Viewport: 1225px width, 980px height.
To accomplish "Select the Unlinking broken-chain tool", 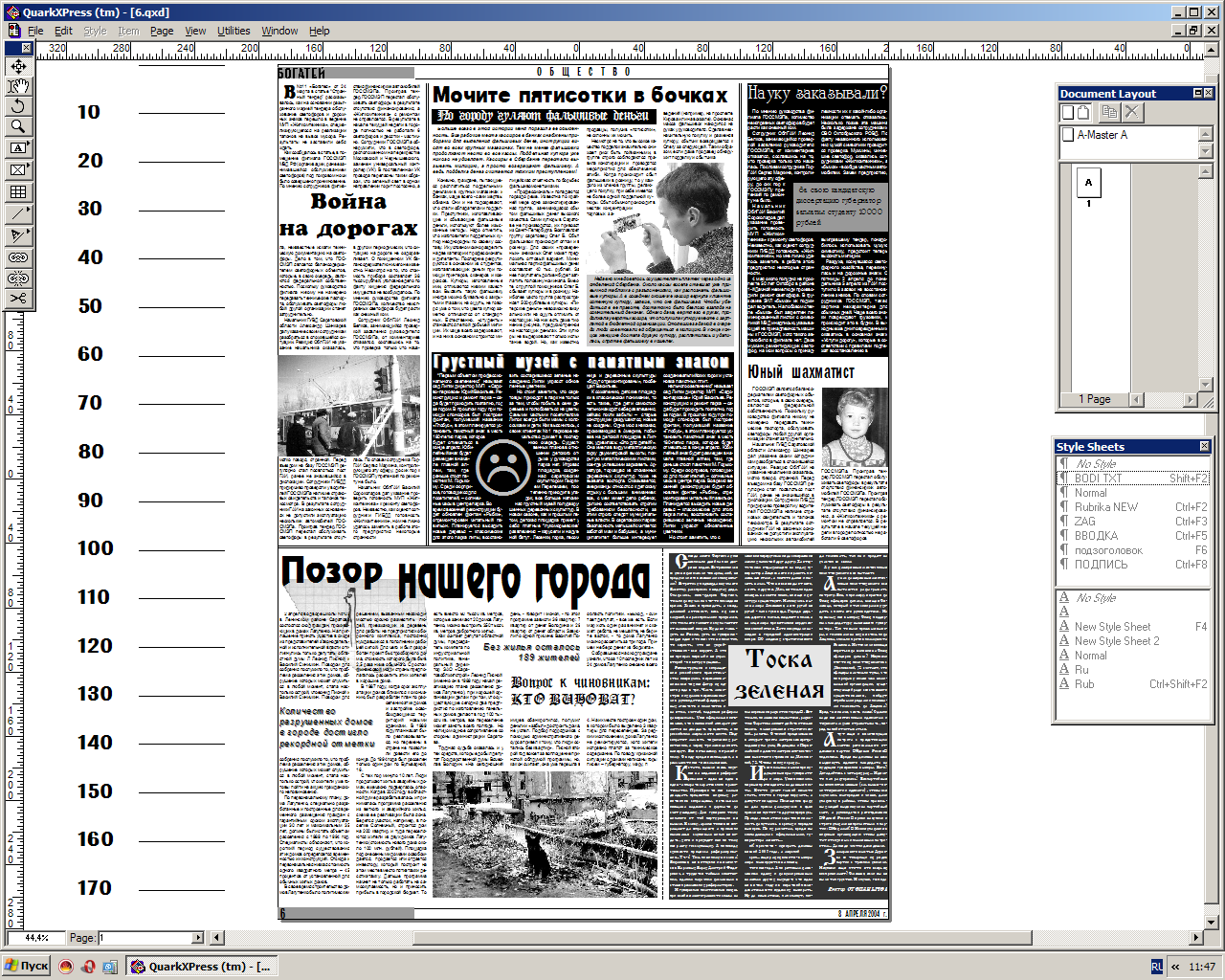I will (18, 278).
